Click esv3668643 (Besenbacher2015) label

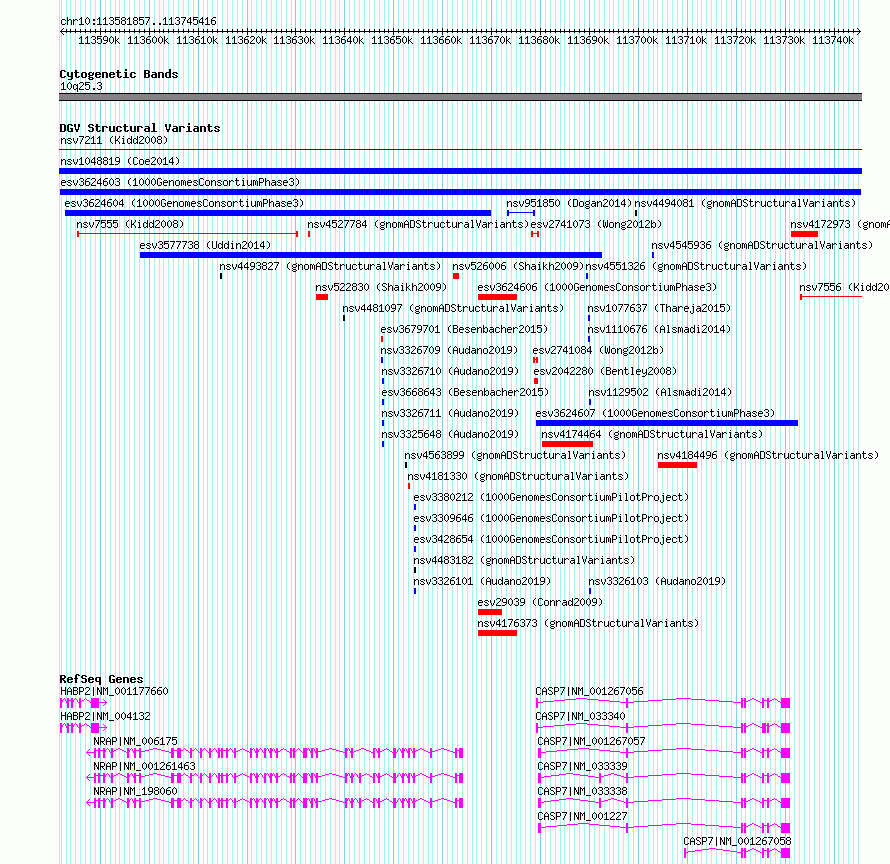point(465,392)
